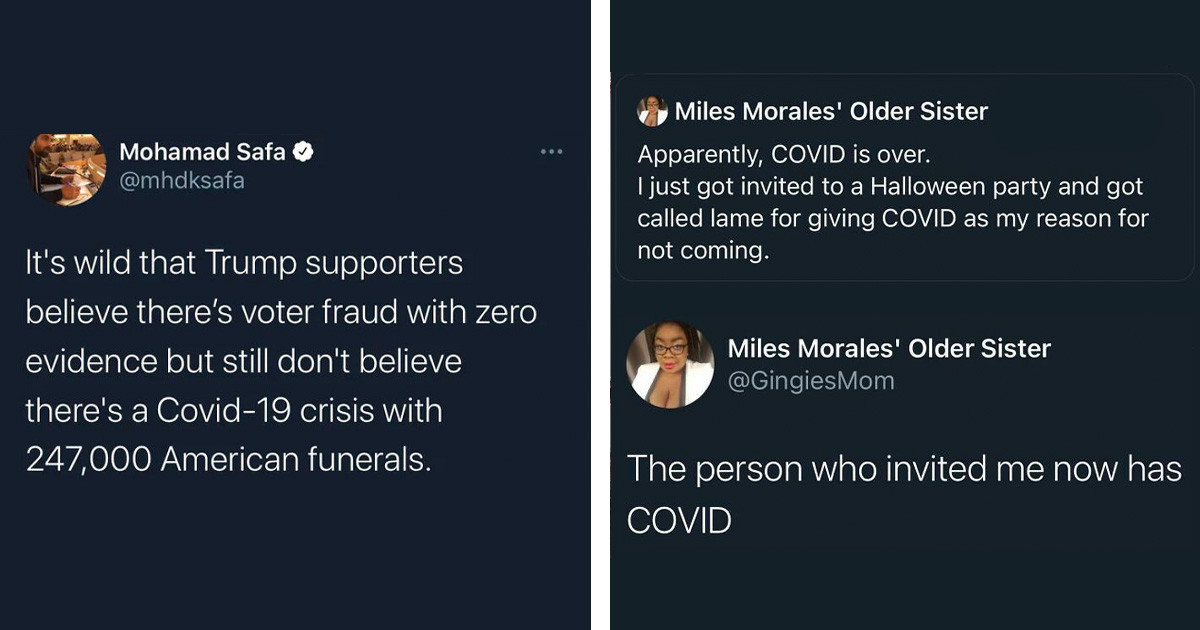Click the verified badge next to Mohamad Safa
The image size is (1200, 630).
click(x=300, y=151)
